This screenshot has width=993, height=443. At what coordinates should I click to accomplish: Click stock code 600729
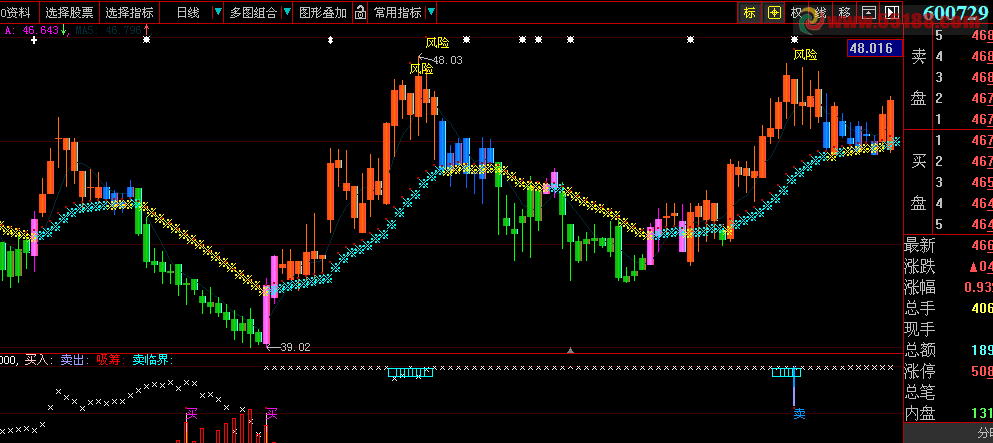tap(956, 13)
